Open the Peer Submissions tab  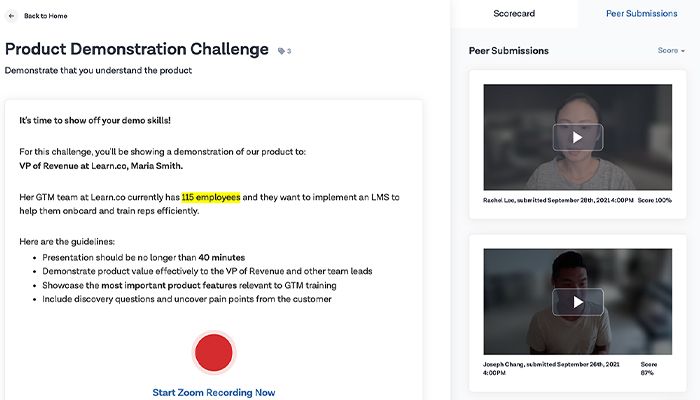click(642, 13)
